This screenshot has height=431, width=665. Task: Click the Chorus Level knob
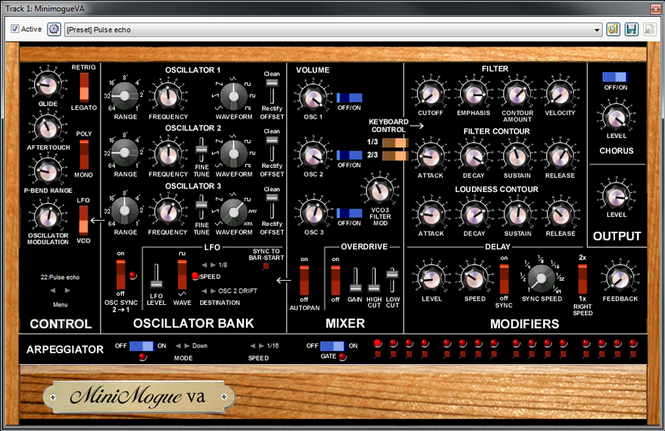pos(616,117)
